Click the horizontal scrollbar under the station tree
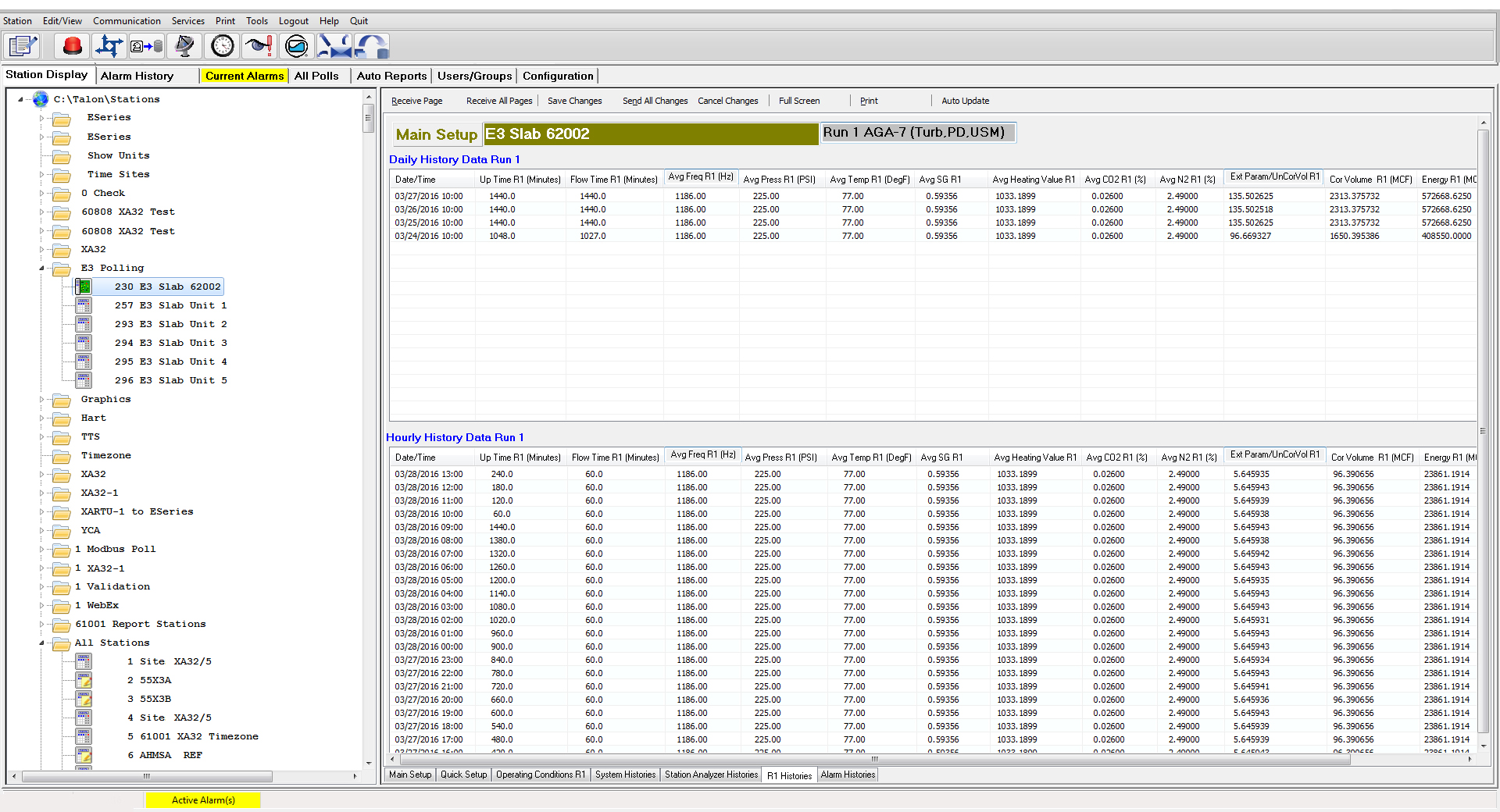Viewport: 1500px width, 812px height. 148,776
